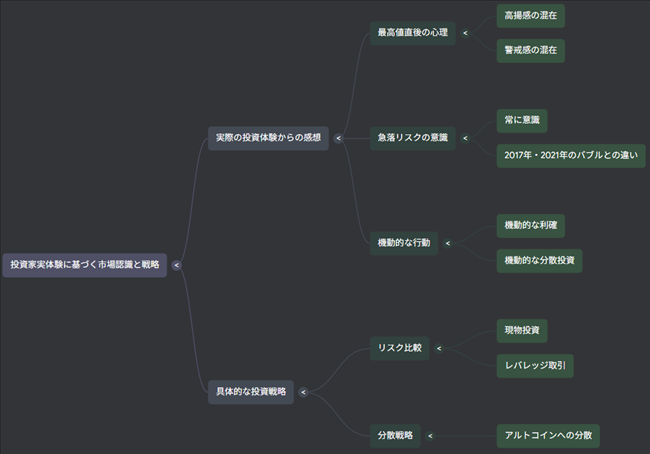Collapse the root node 投資家実体験に基づく市場認識と戦略
This screenshot has height=454, width=650.
click(176, 265)
